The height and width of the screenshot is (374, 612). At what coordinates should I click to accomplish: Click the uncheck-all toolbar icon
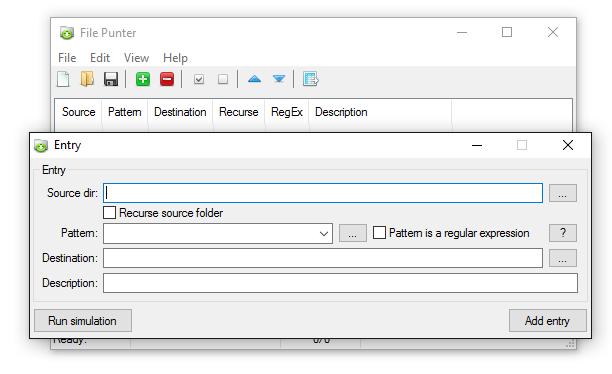(223, 80)
